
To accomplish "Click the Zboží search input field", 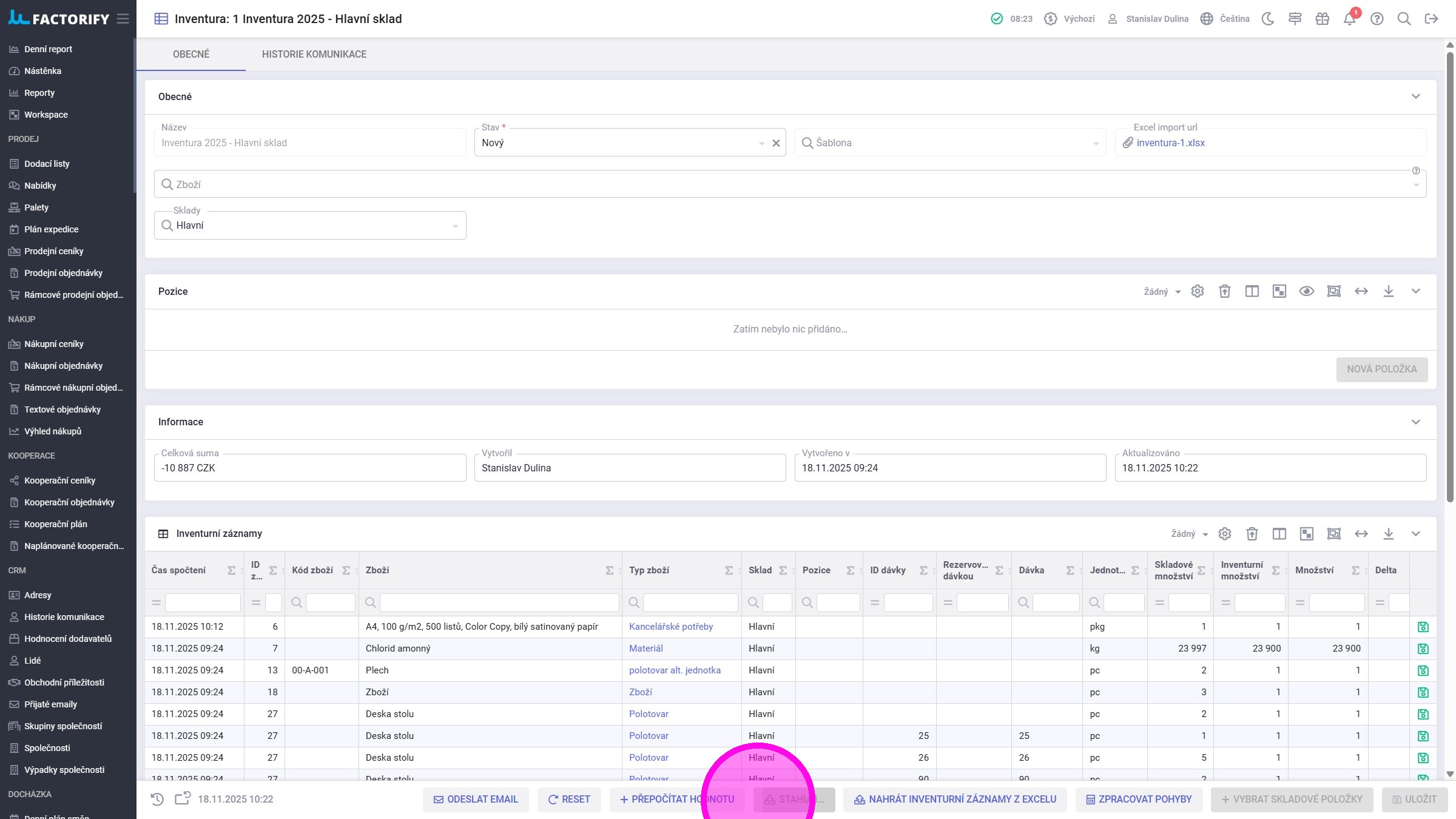I will 789,184.
